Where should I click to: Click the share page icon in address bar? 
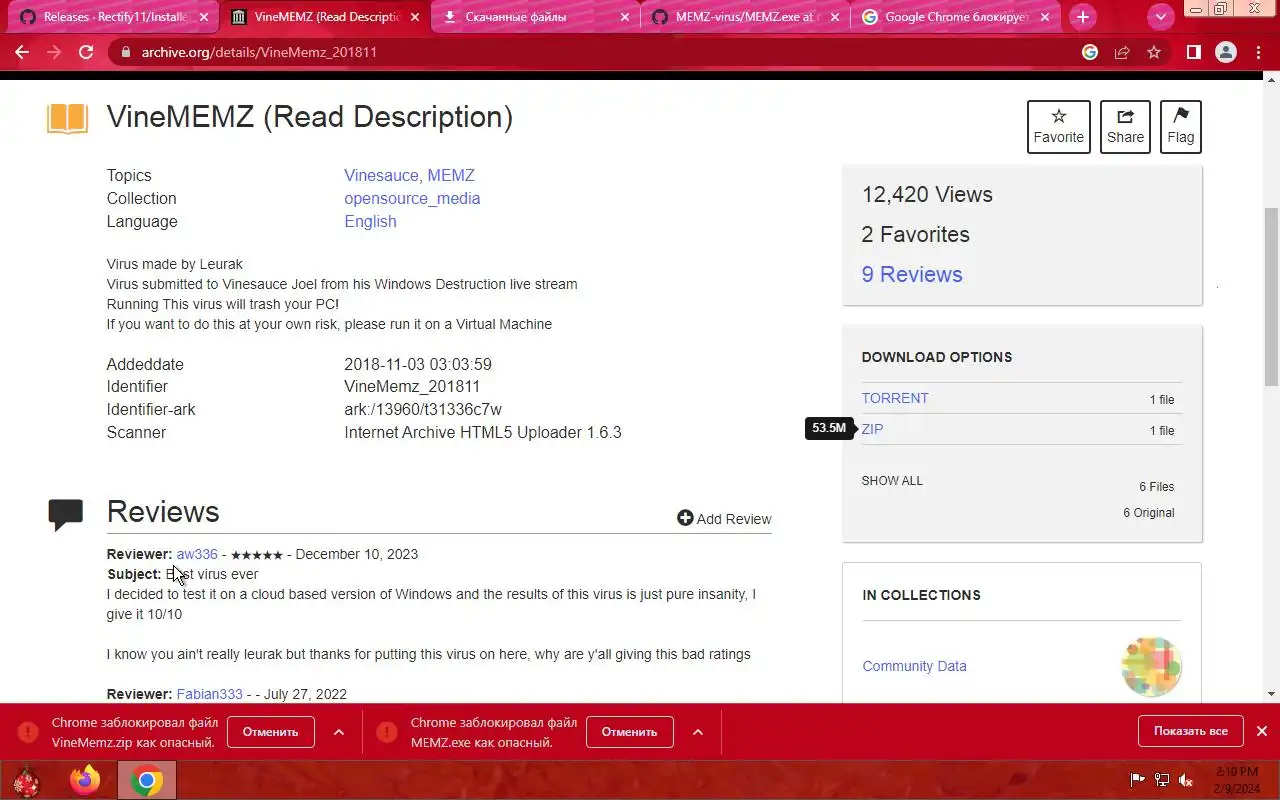coord(1122,52)
